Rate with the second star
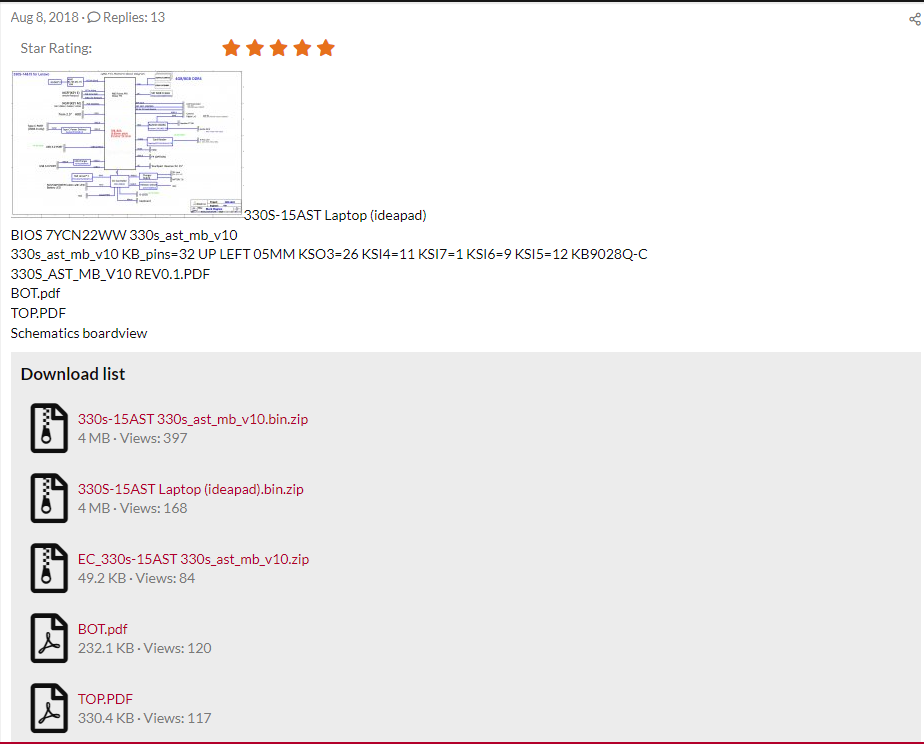This screenshot has width=924, height=744. [255, 48]
